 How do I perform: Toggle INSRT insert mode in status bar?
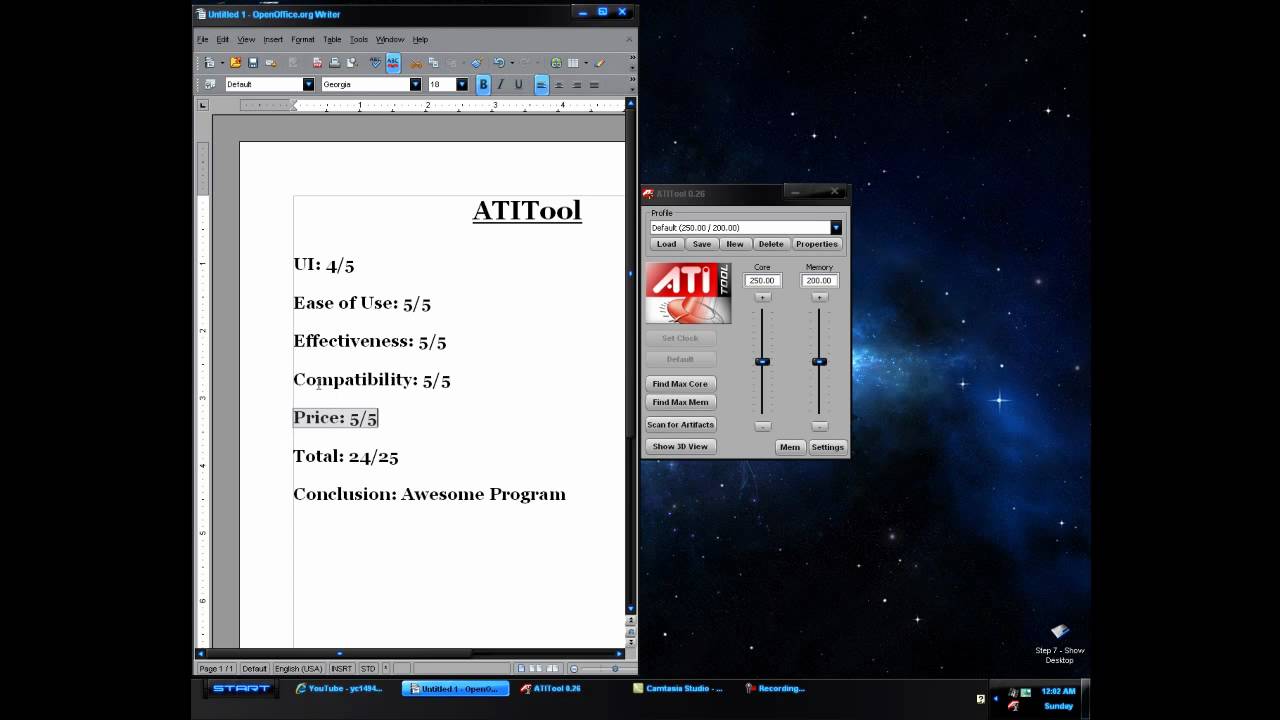[x=341, y=668]
